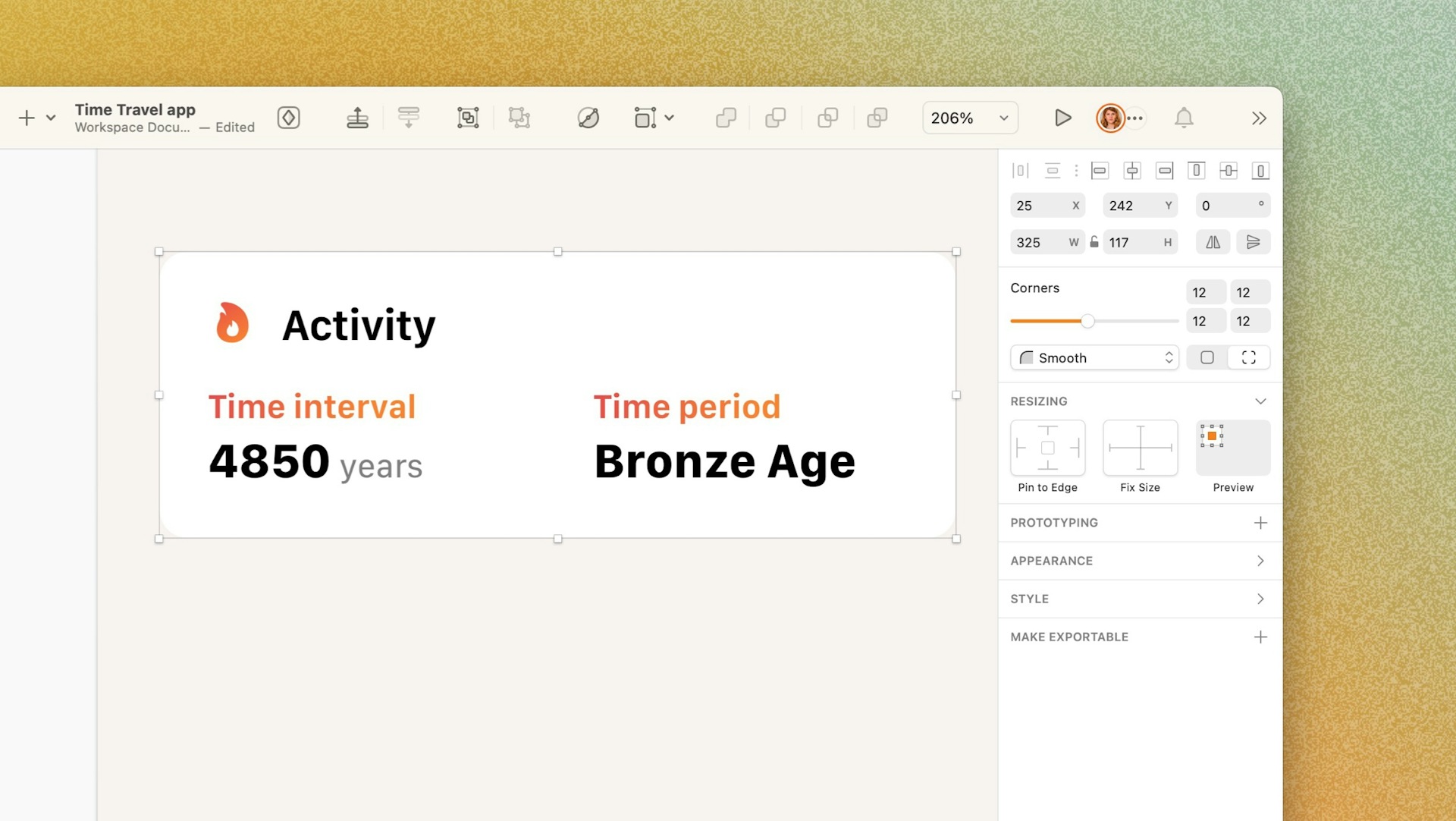Add a Make Exportable preset
The width and height of the screenshot is (1456, 821).
(1260, 637)
